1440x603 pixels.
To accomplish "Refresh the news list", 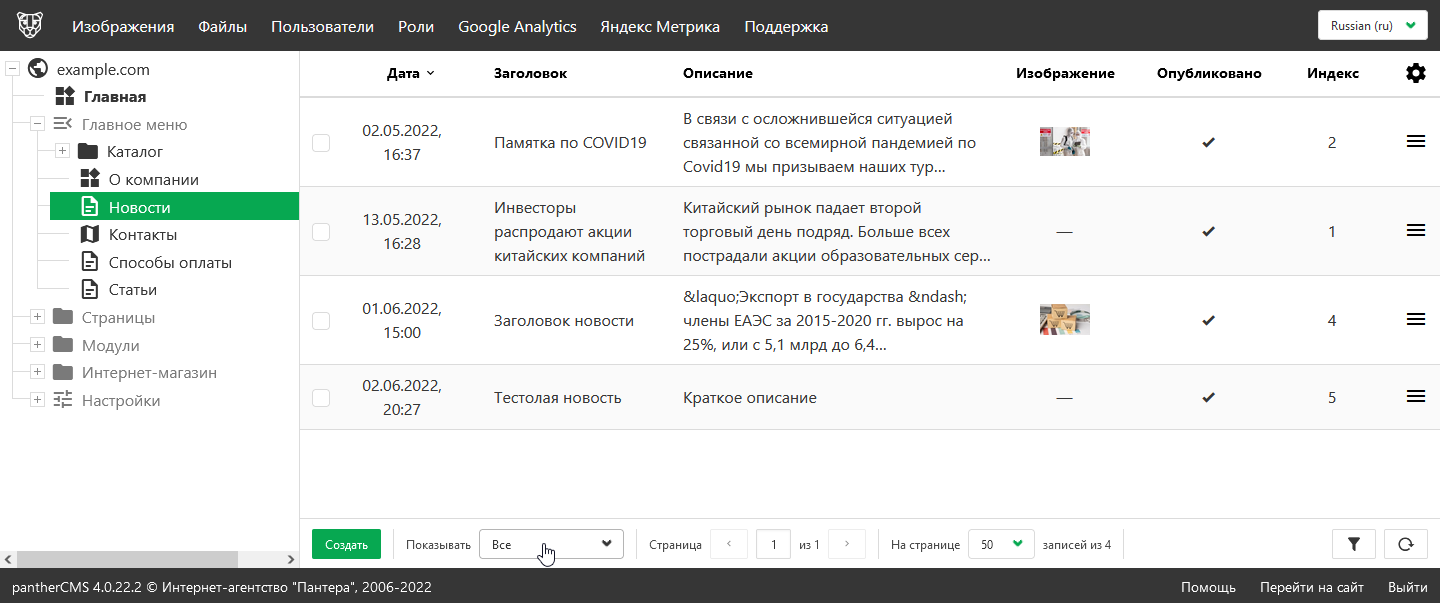I will 1405,544.
